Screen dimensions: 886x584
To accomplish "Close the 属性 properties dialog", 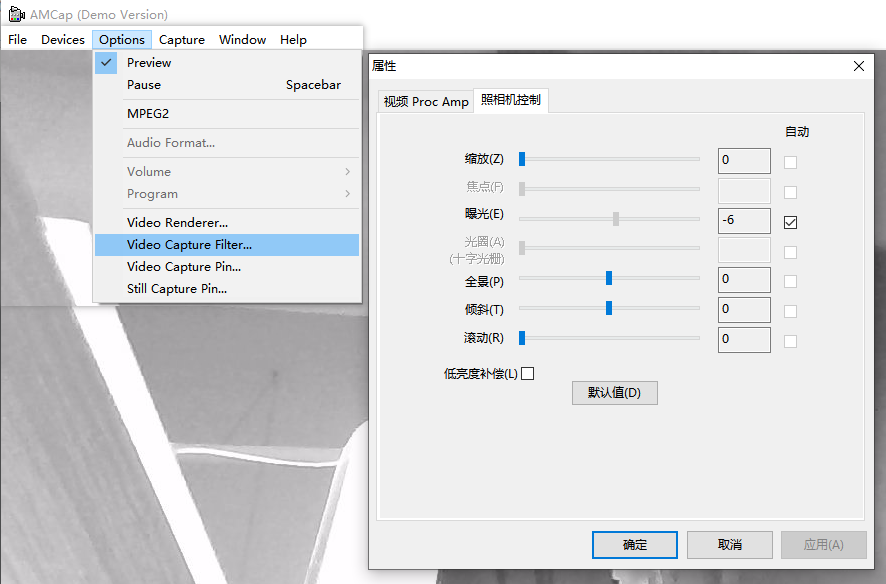I will click(x=859, y=66).
